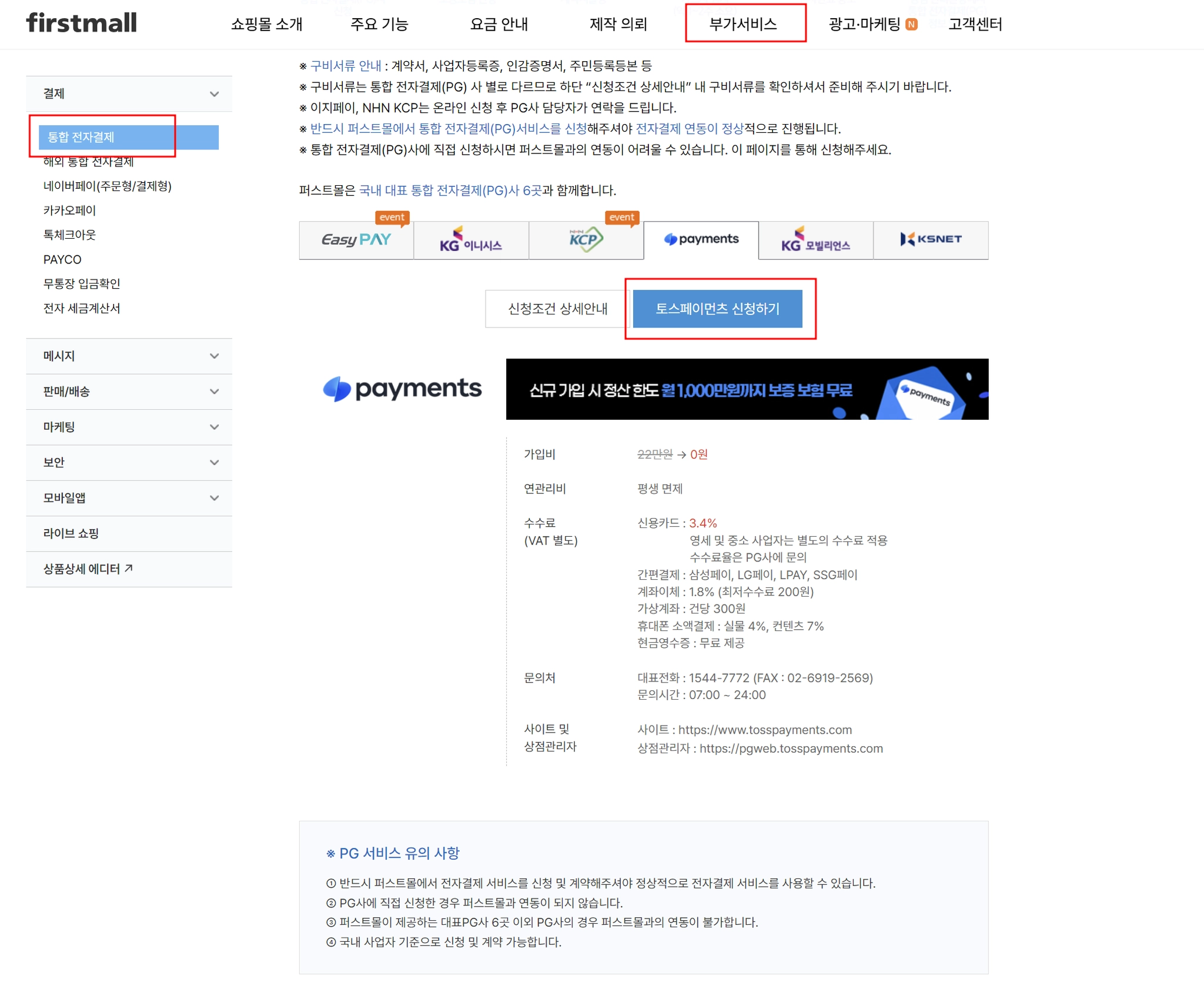Collapse the 결제 sidebar section

(x=215, y=94)
